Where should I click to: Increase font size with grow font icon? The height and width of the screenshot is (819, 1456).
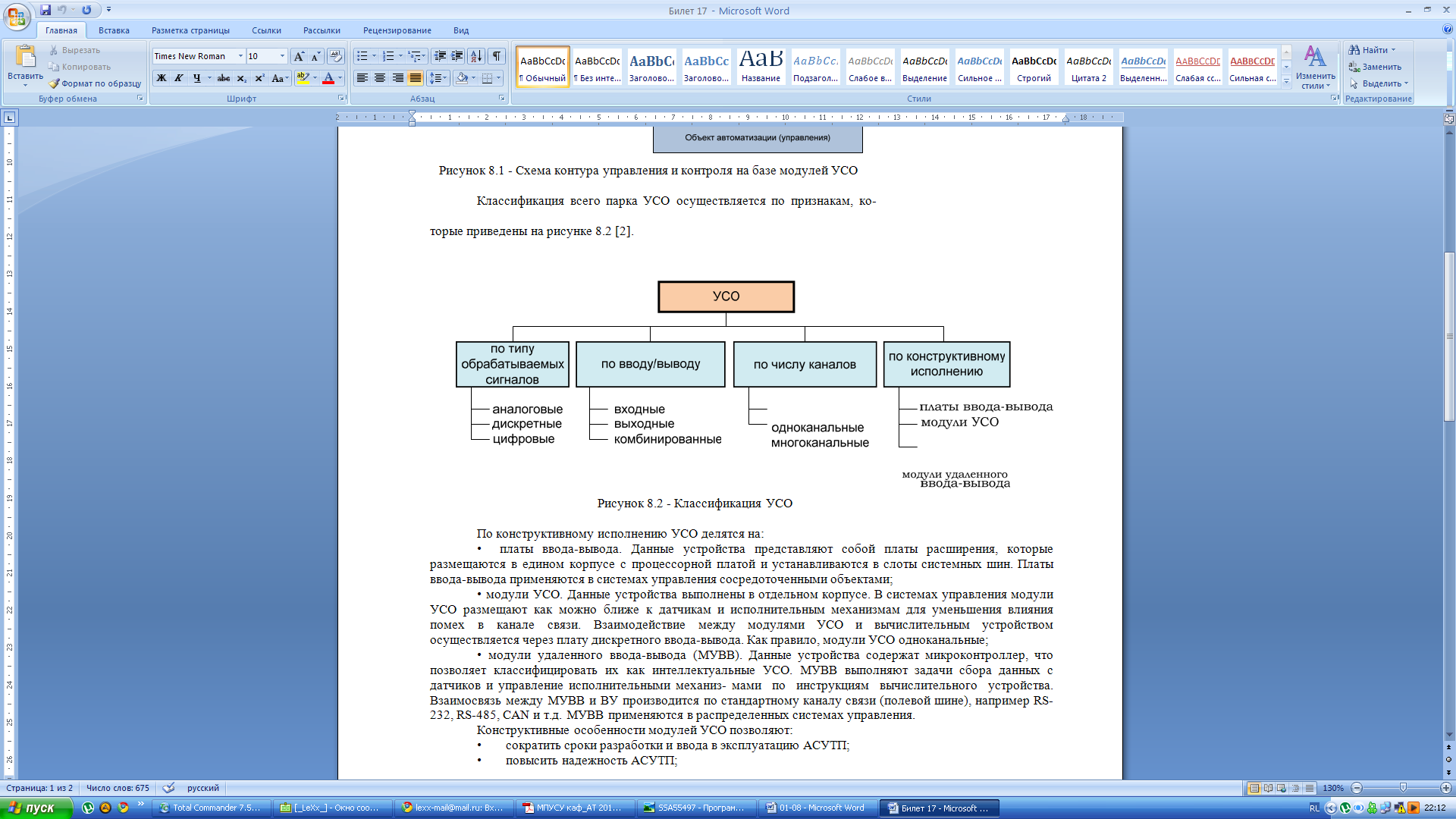pos(299,56)
